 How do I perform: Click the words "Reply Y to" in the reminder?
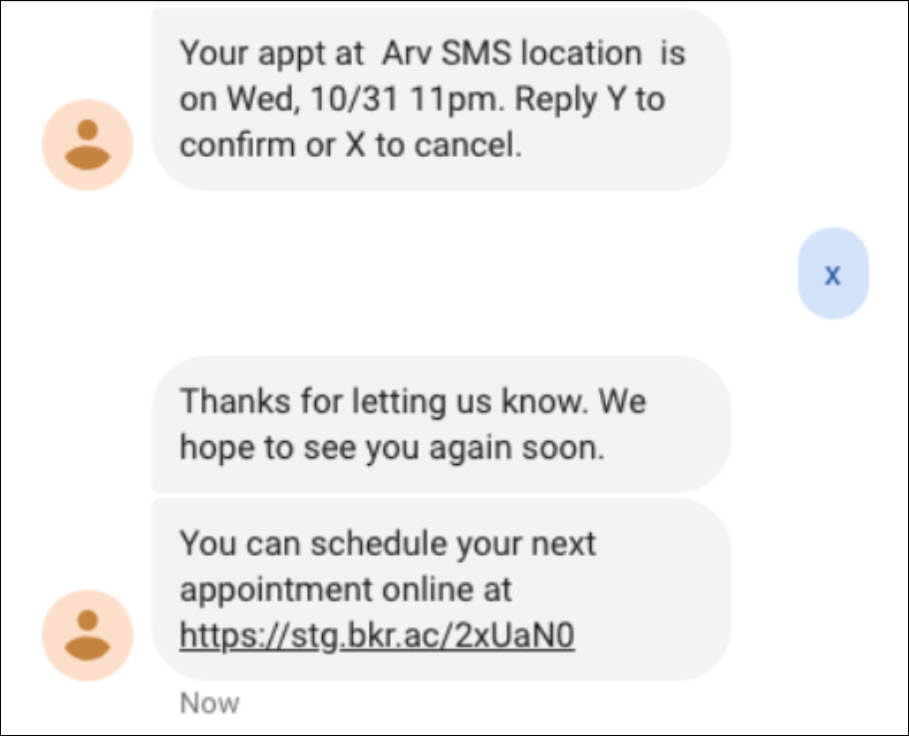point(590,100)
